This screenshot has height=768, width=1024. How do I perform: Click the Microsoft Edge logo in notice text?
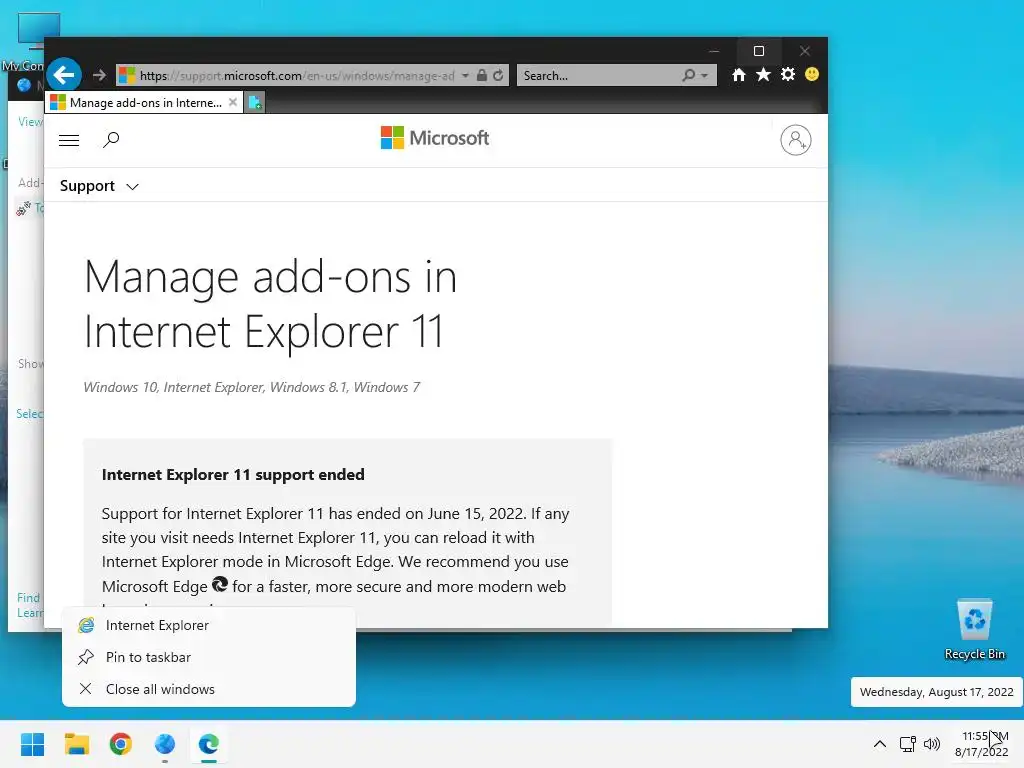[x=220, y=584]
